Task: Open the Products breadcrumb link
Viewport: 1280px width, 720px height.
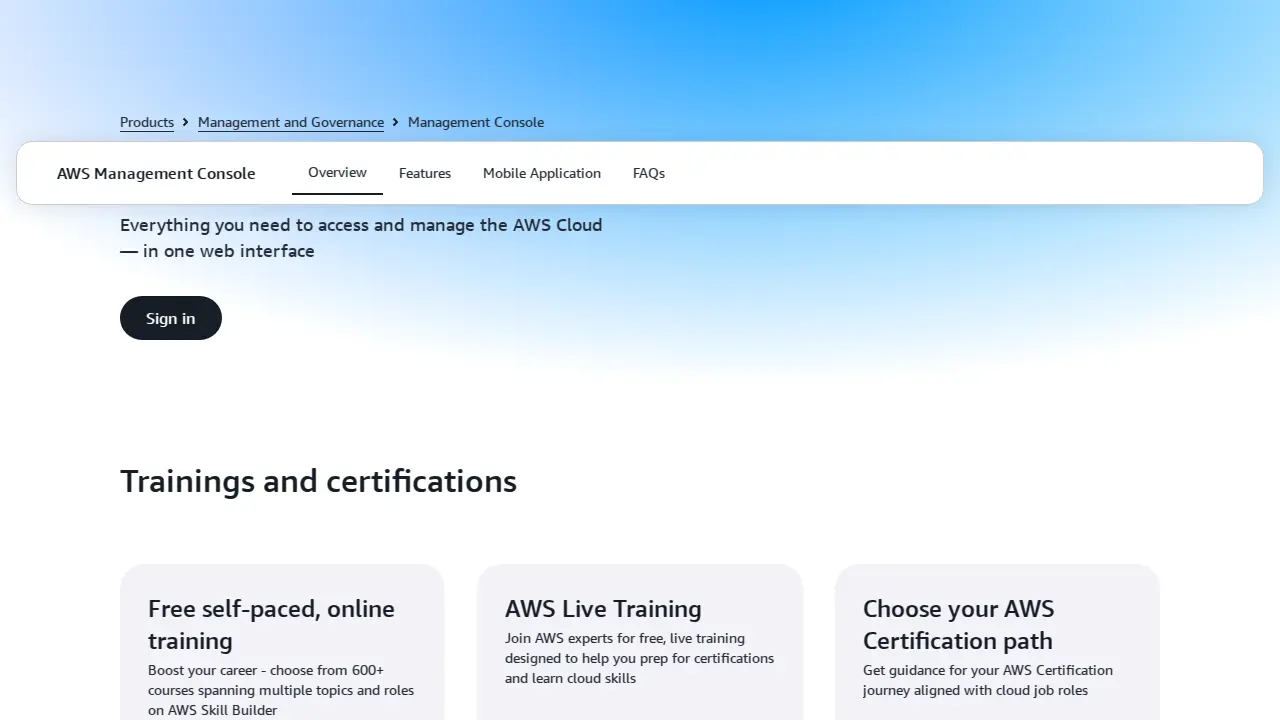Action: tap(146, 122)
